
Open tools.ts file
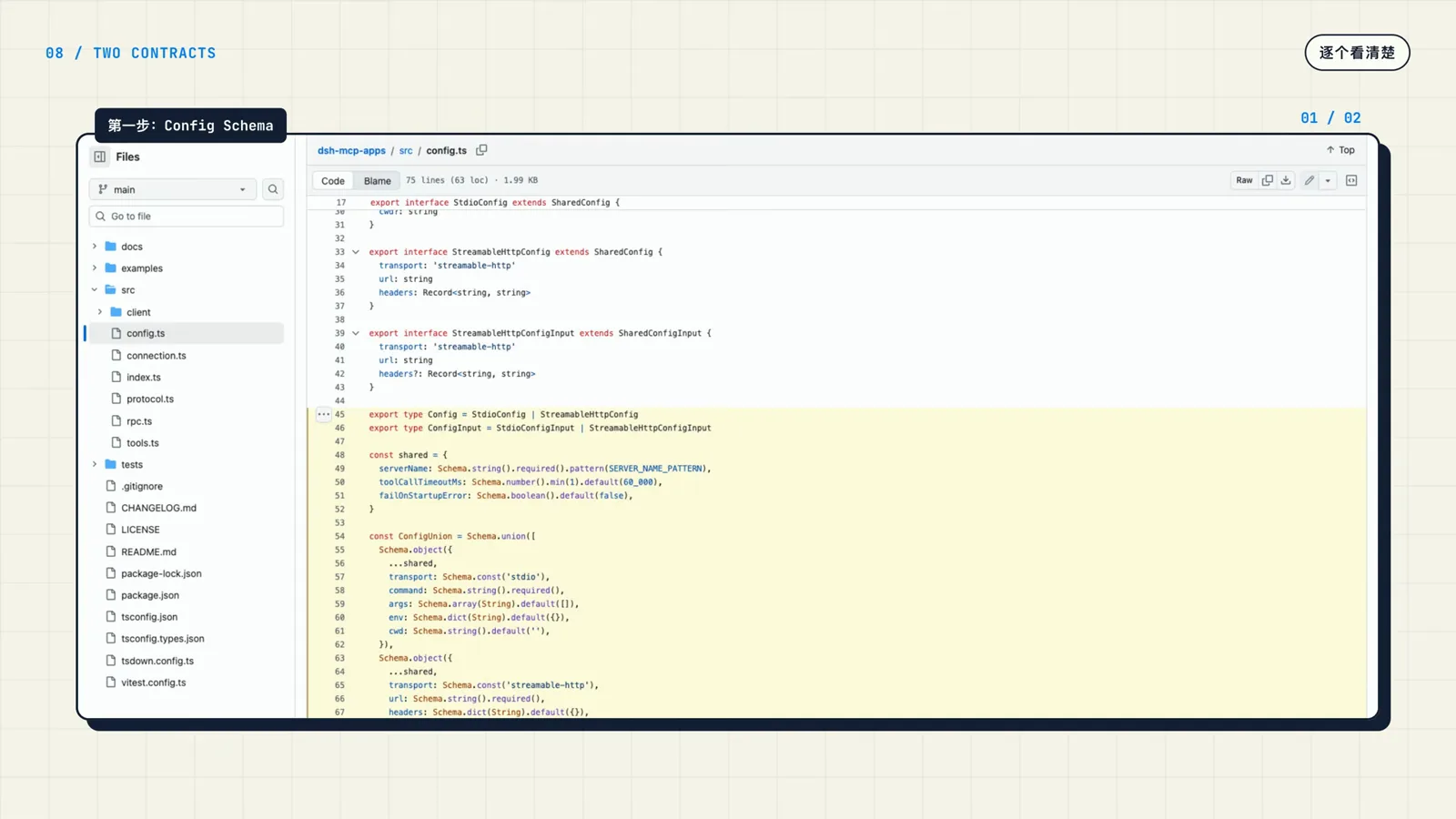143,443
